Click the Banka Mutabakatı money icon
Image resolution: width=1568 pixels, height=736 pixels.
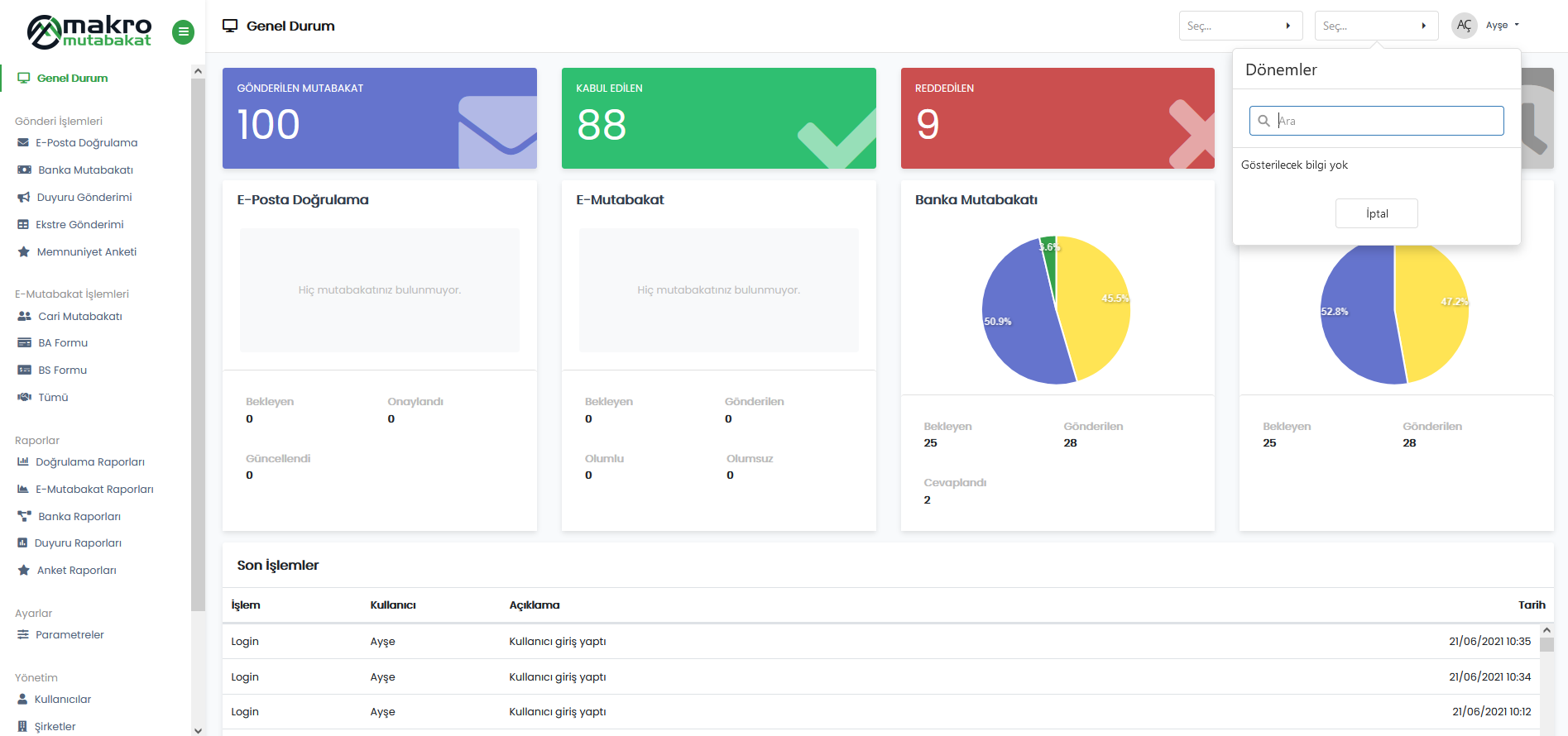(24, 170)
